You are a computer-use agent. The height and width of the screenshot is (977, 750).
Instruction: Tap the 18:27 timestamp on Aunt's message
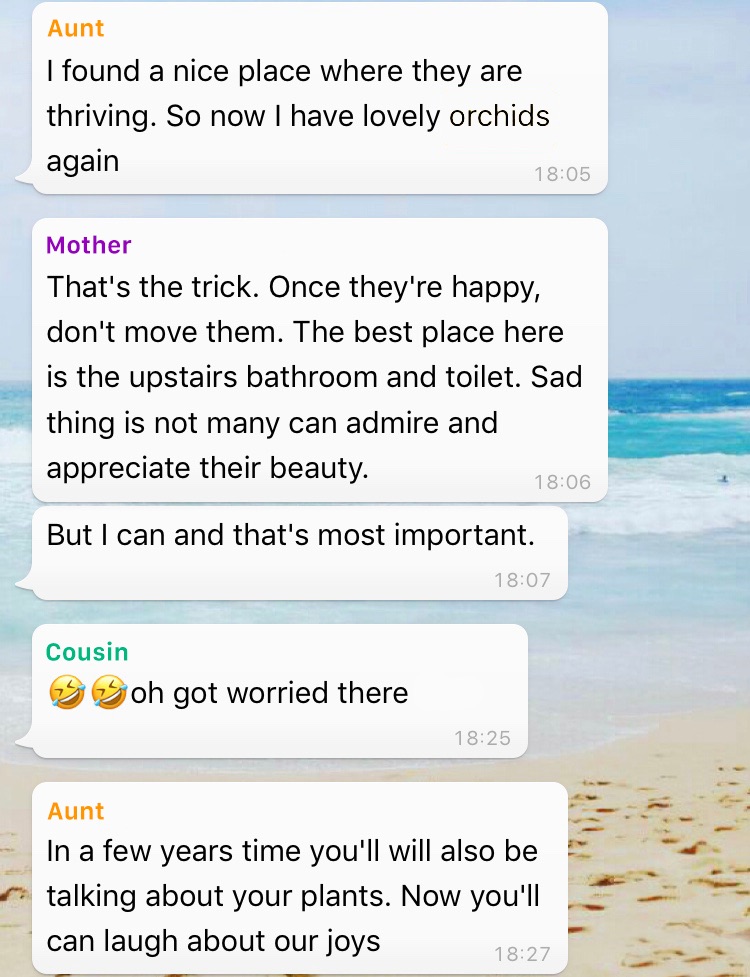point(522,954)
